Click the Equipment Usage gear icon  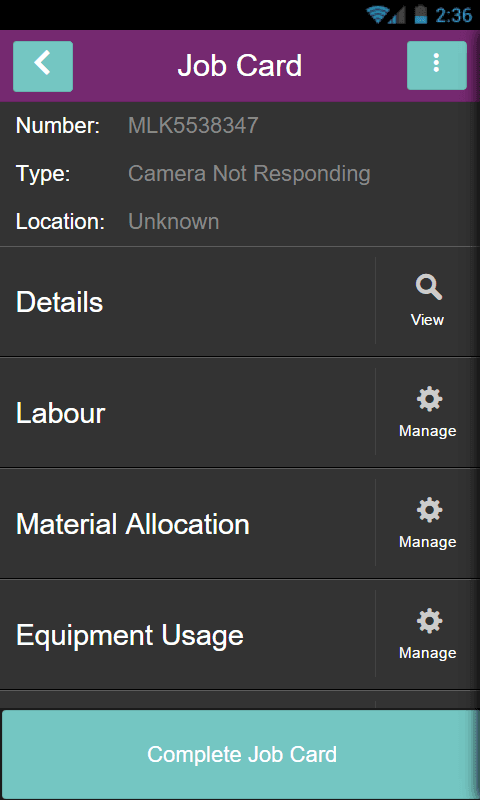click(430, 621)
